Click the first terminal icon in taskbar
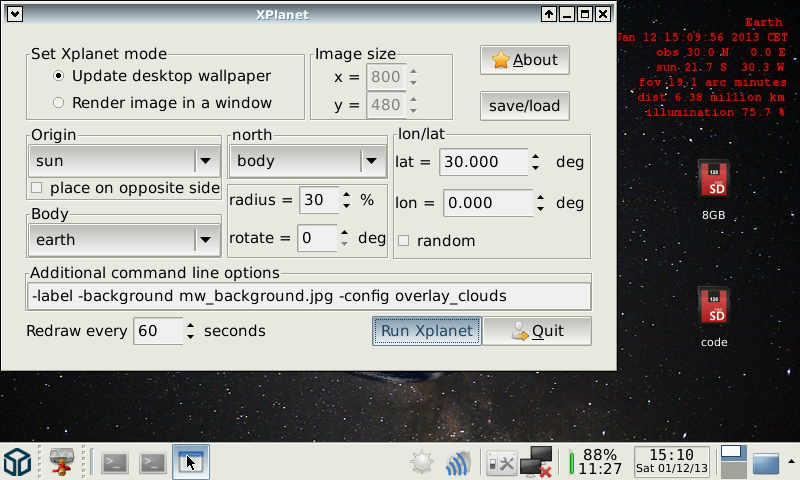Viewport: 800px width, 480px height. (116, 462)
